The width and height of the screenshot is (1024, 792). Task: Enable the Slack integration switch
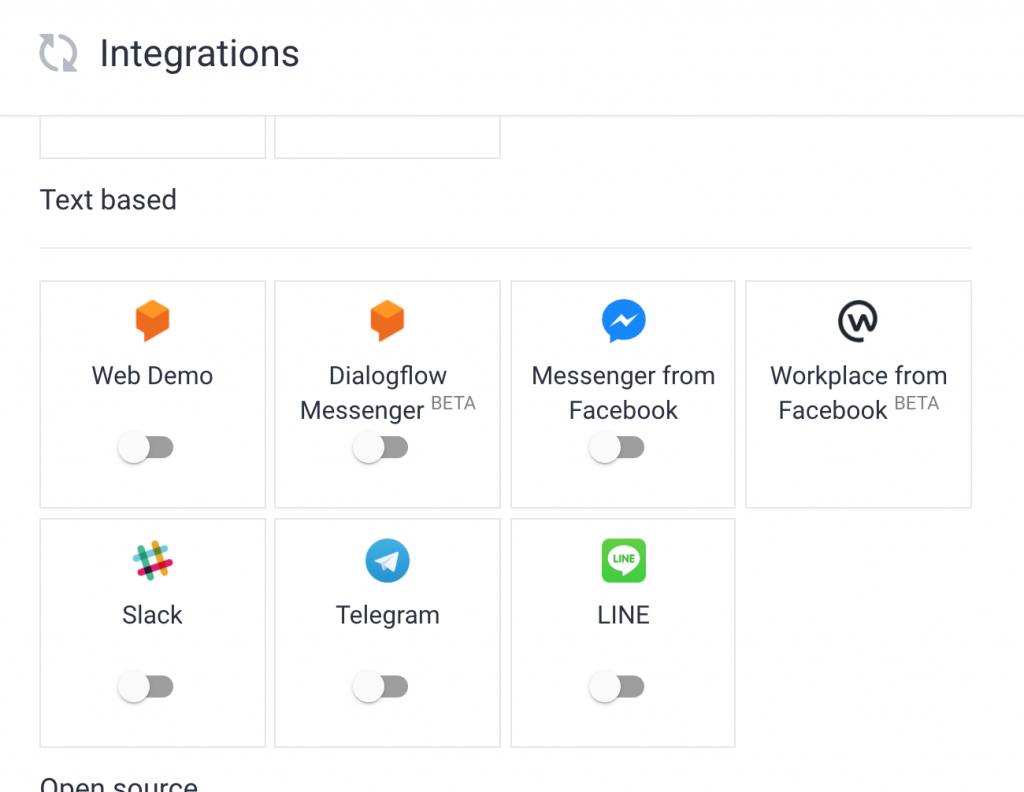[146, 686]
